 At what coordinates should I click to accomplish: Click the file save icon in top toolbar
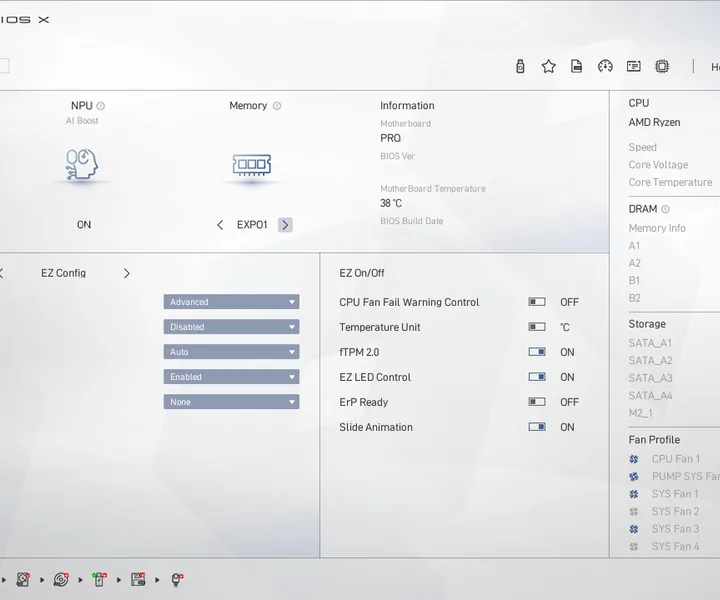click(576, 67)
